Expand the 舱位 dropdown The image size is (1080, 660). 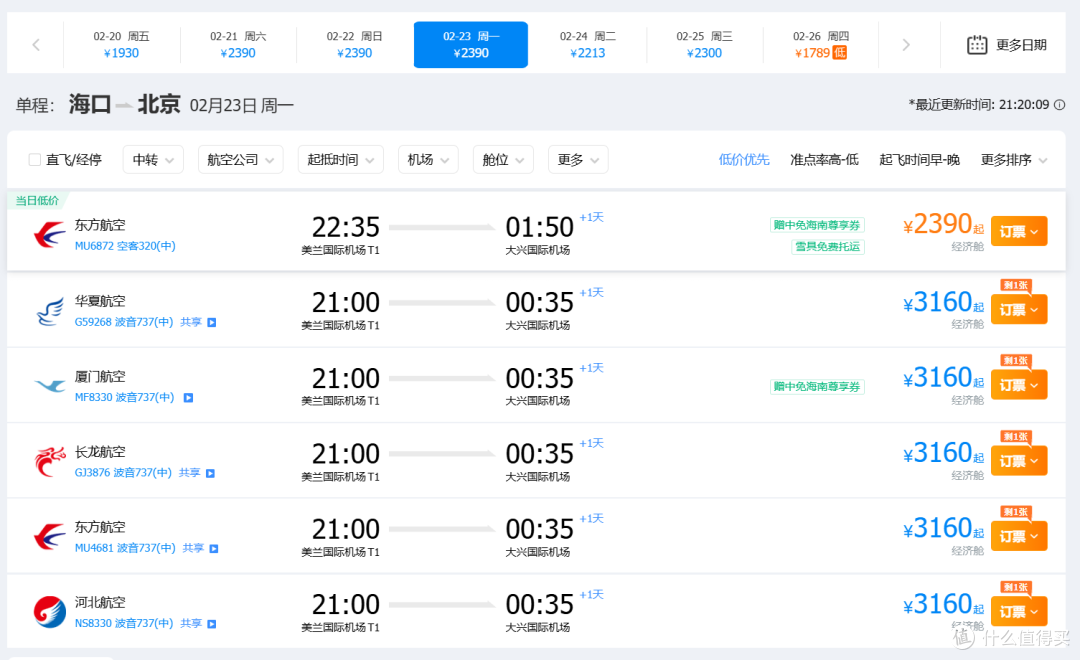pos(503,160)
